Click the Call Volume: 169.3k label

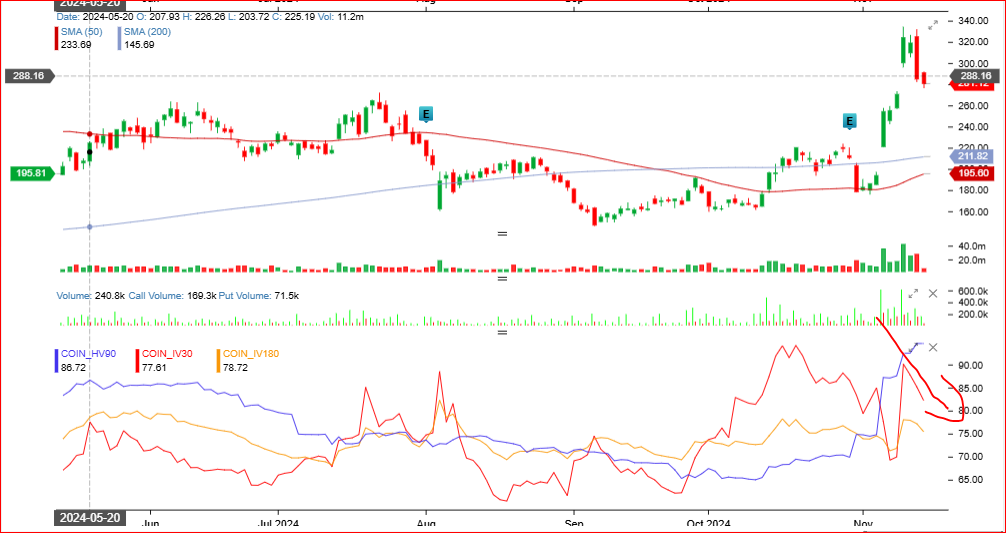172,296
